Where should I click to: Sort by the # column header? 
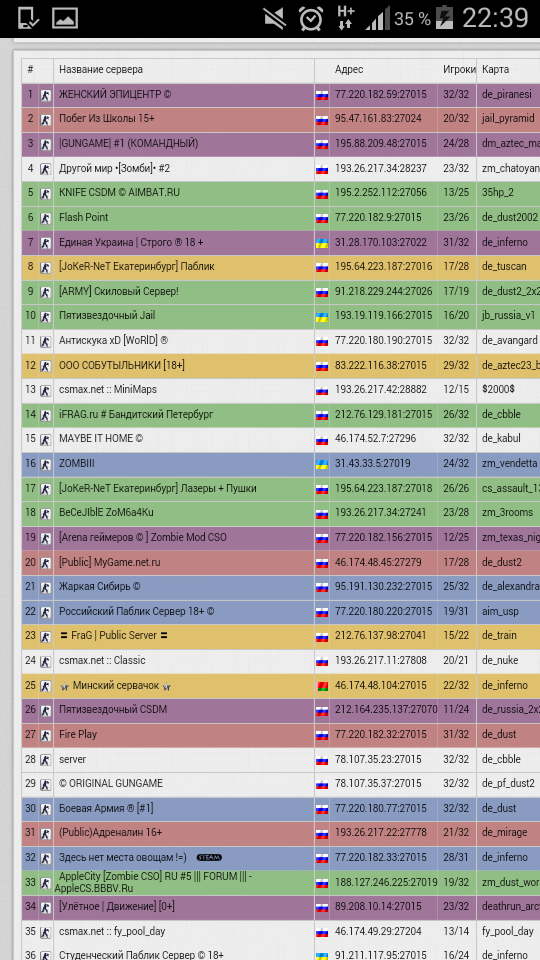(30, 70)
